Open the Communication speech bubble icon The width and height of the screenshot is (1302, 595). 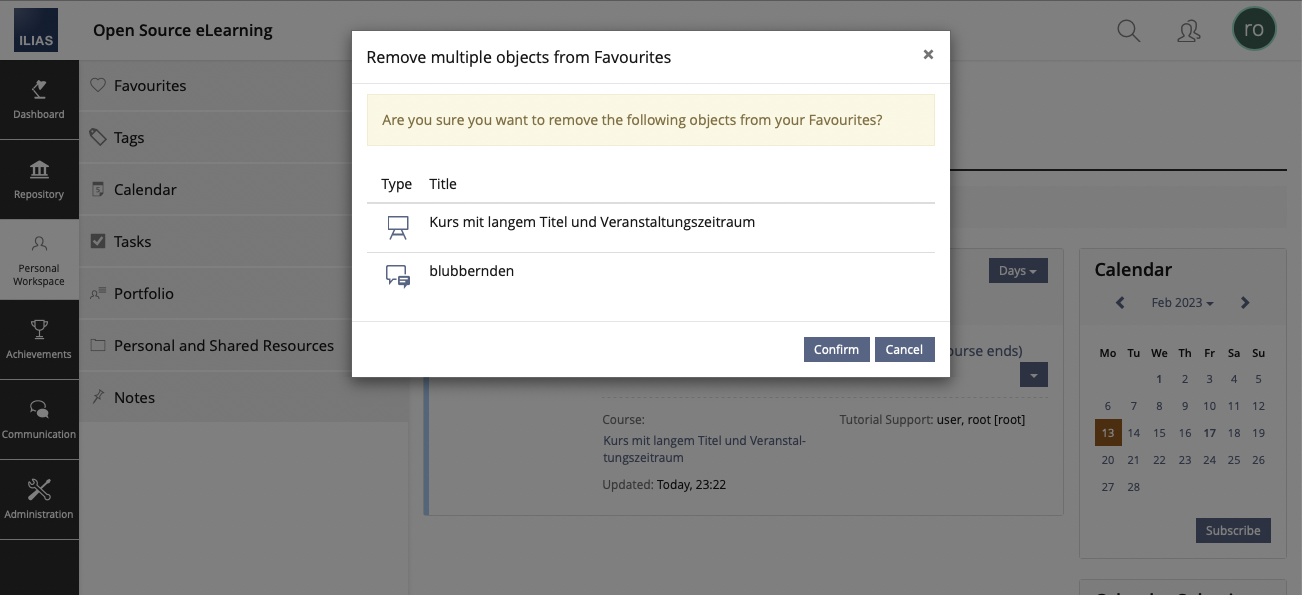coord(39,409)
